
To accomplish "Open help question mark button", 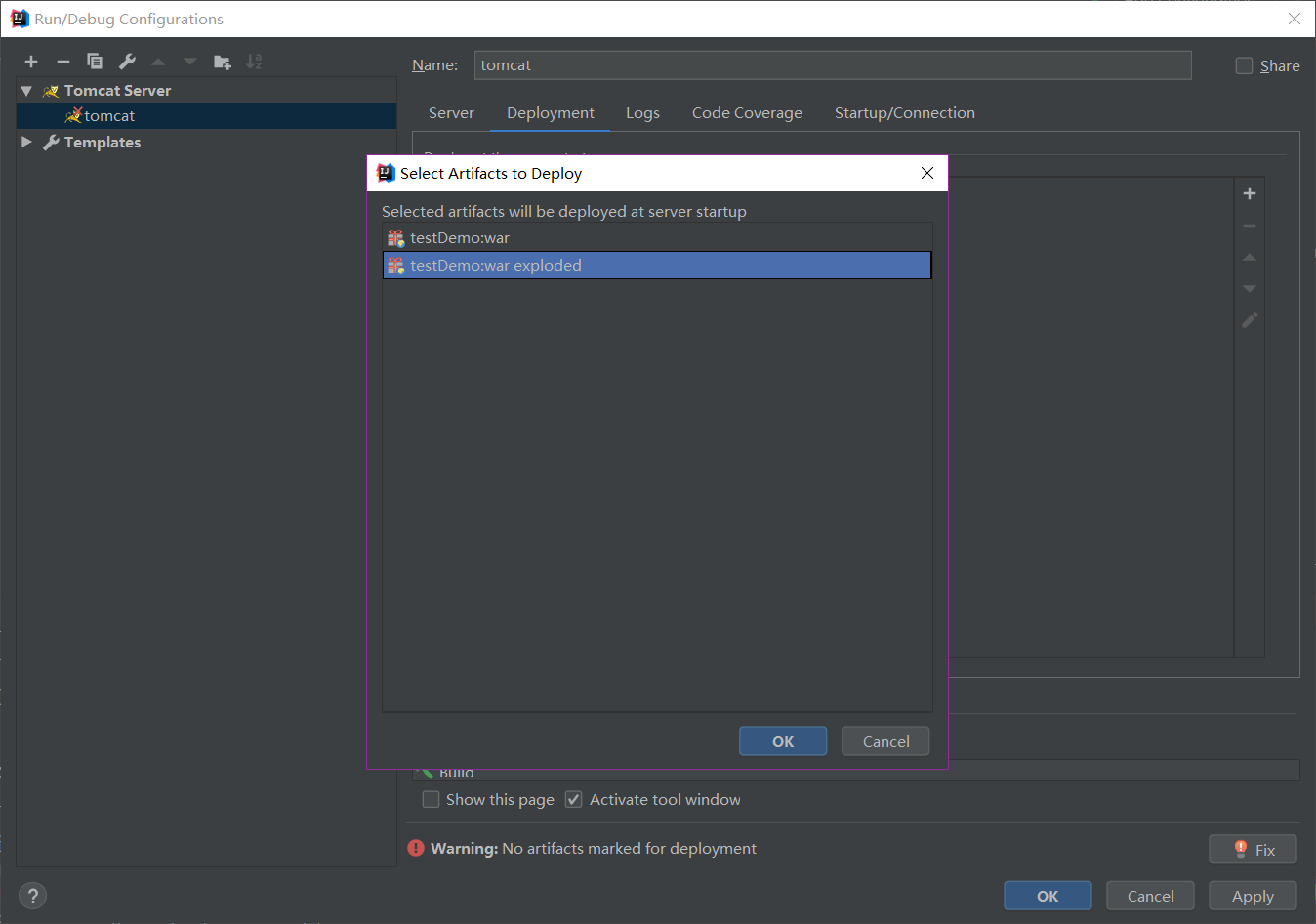I will [32, 896].
